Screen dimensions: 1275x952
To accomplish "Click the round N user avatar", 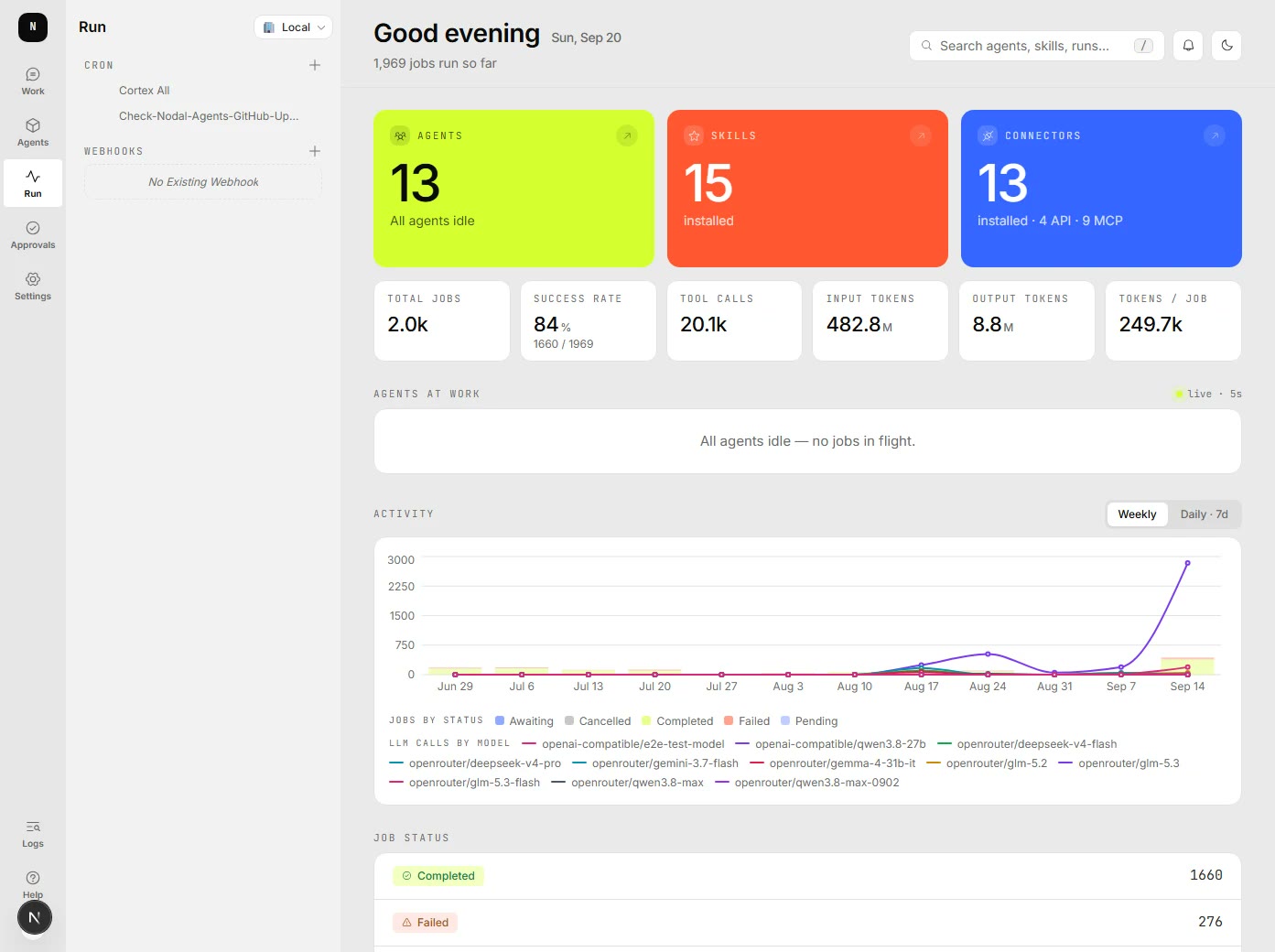I will 35,917.
